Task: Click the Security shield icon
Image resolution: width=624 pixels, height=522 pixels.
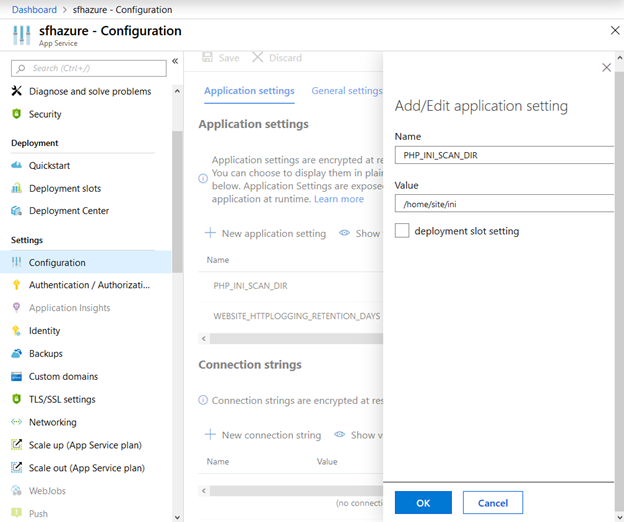Action: tap(16, 114)
